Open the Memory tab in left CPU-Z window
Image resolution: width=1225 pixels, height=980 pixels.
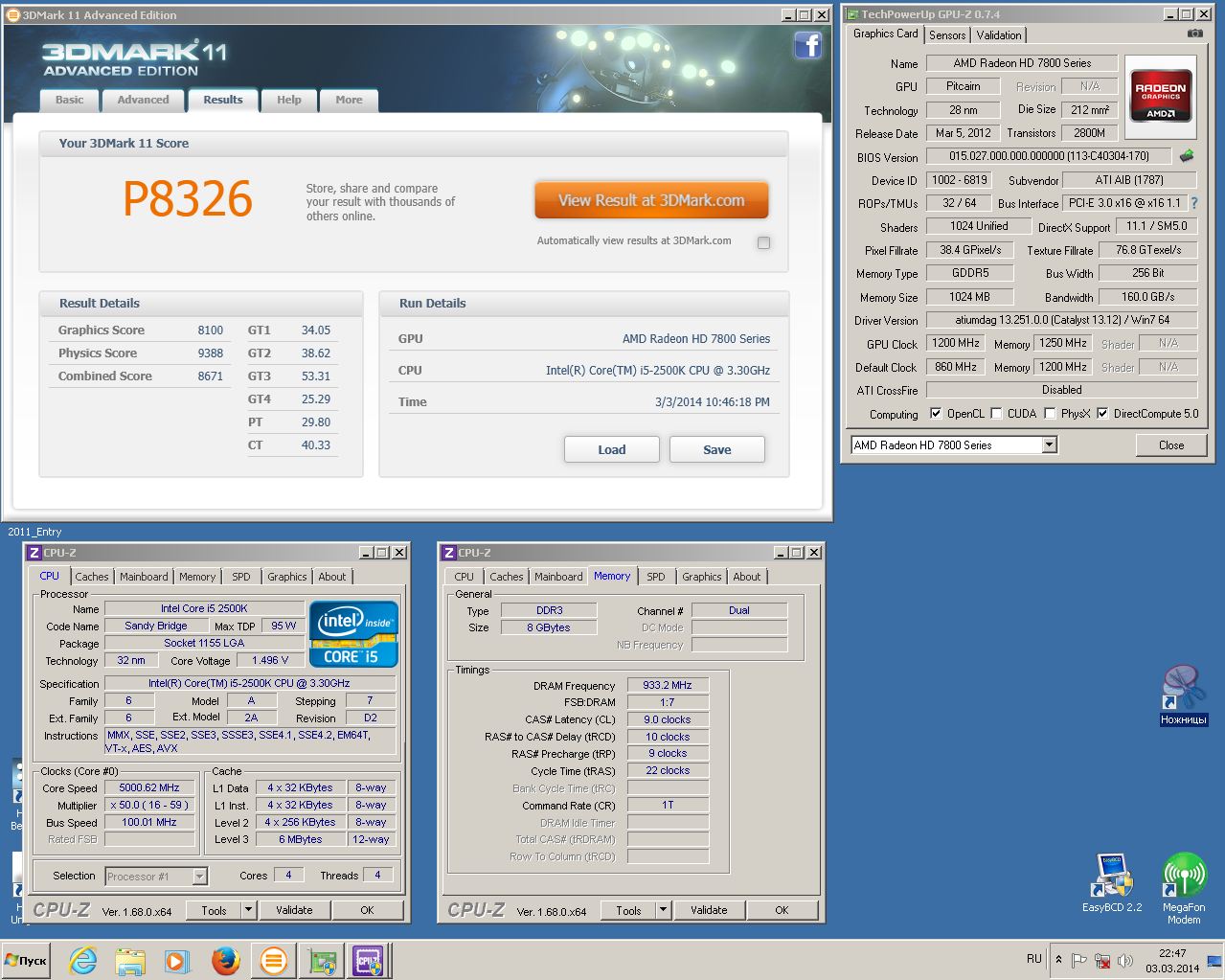coord(197,577)
